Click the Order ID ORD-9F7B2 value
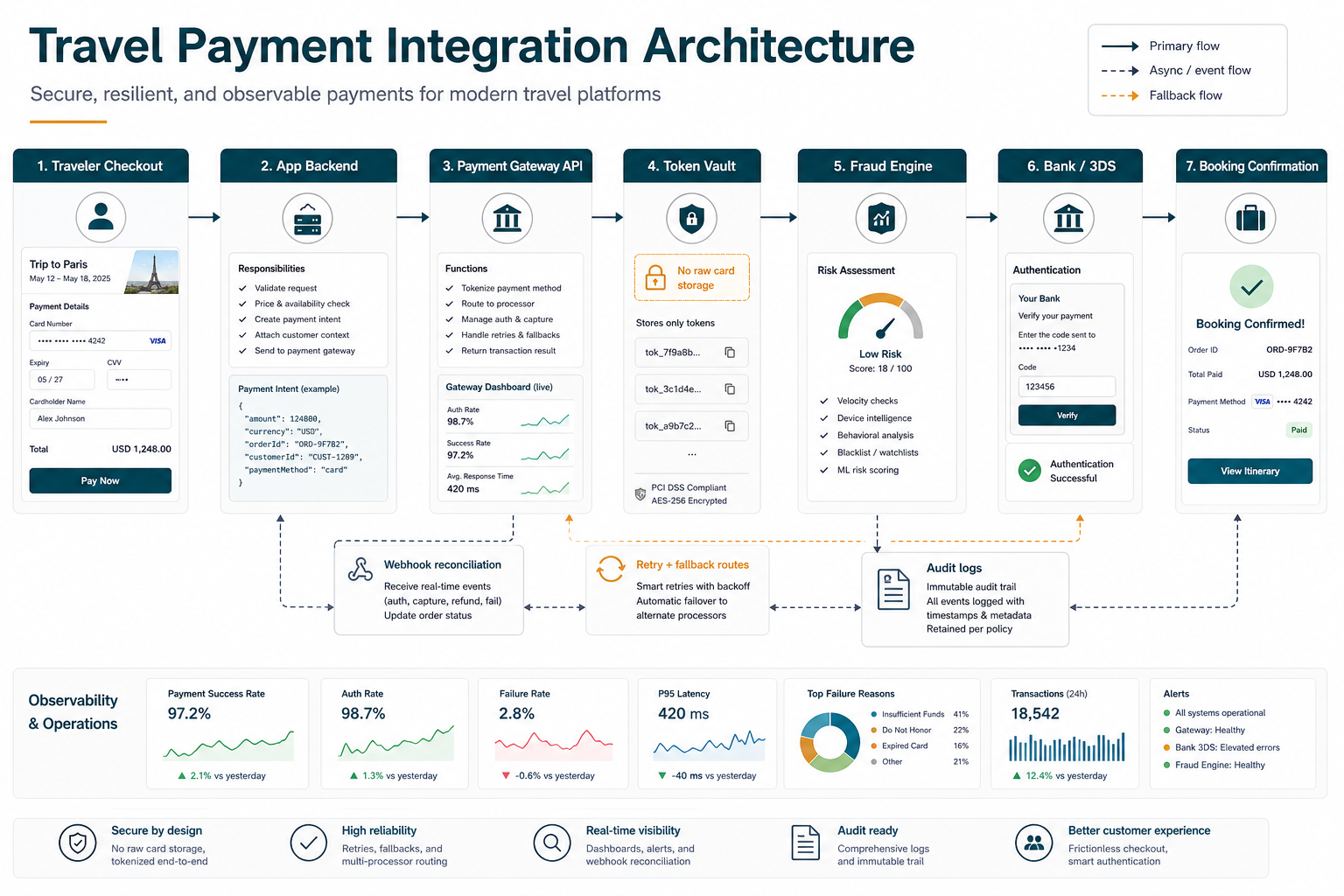The height and width of the screenshot is (896, 1344). click(1289, 349)
